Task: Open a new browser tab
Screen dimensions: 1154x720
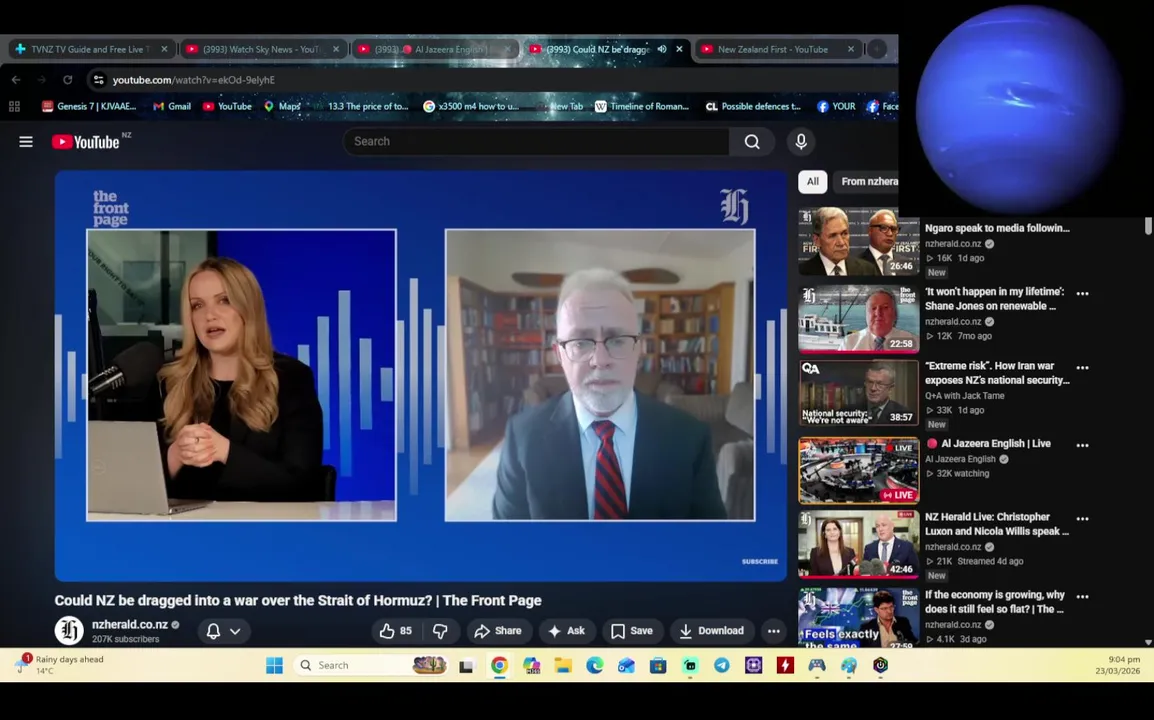Action: coord(877,49)
